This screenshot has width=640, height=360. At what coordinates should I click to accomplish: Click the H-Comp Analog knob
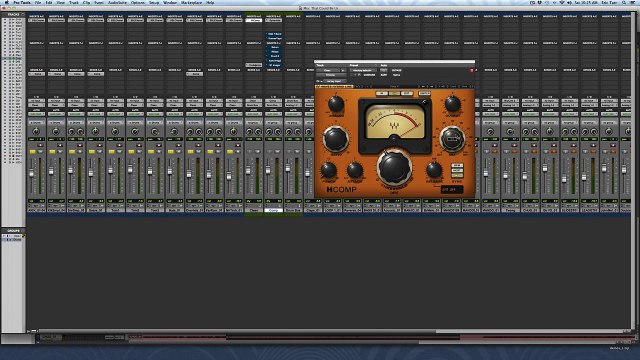point(336,104)
